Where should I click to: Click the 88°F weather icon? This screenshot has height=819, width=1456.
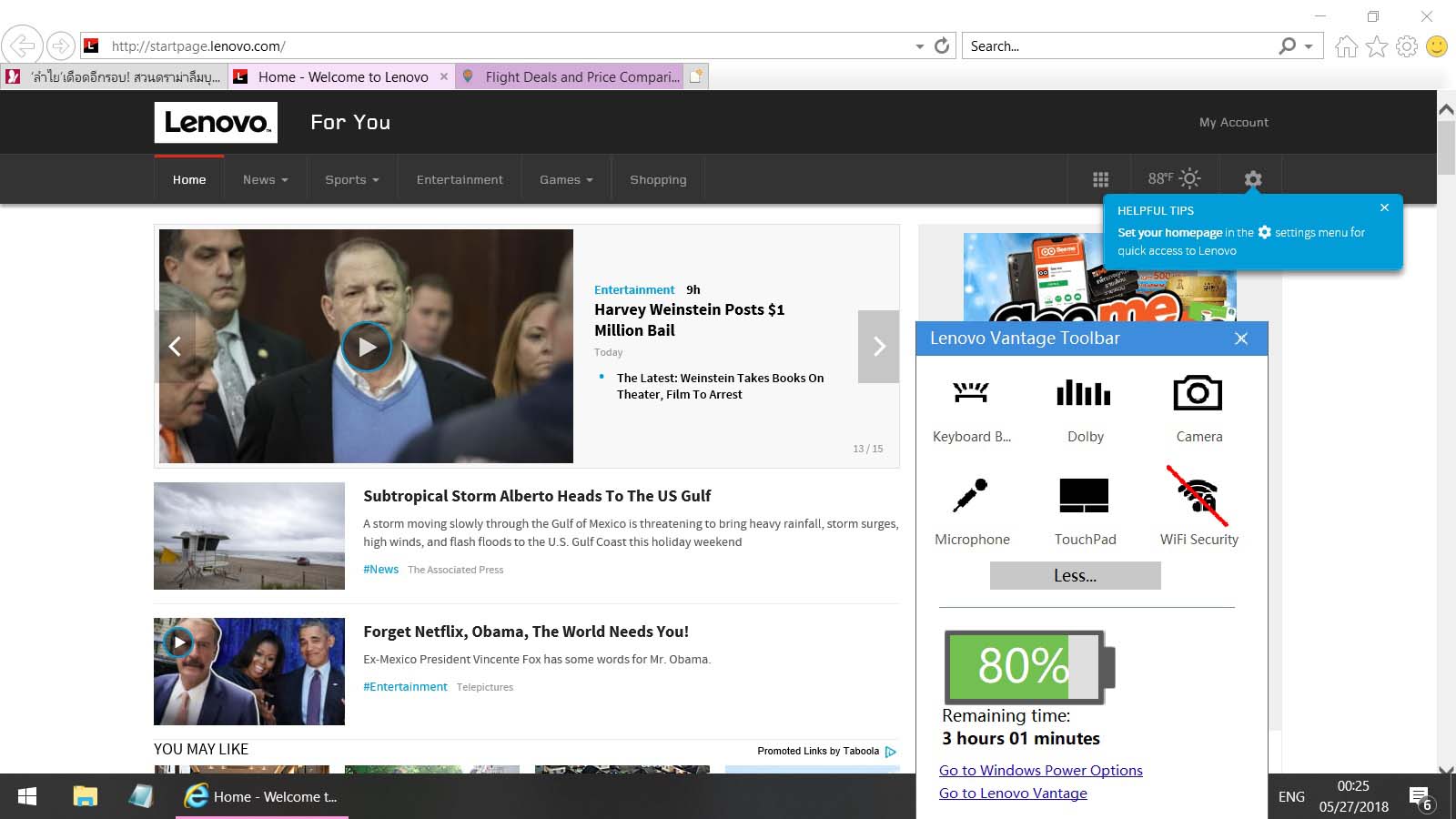pos(1174,178)
